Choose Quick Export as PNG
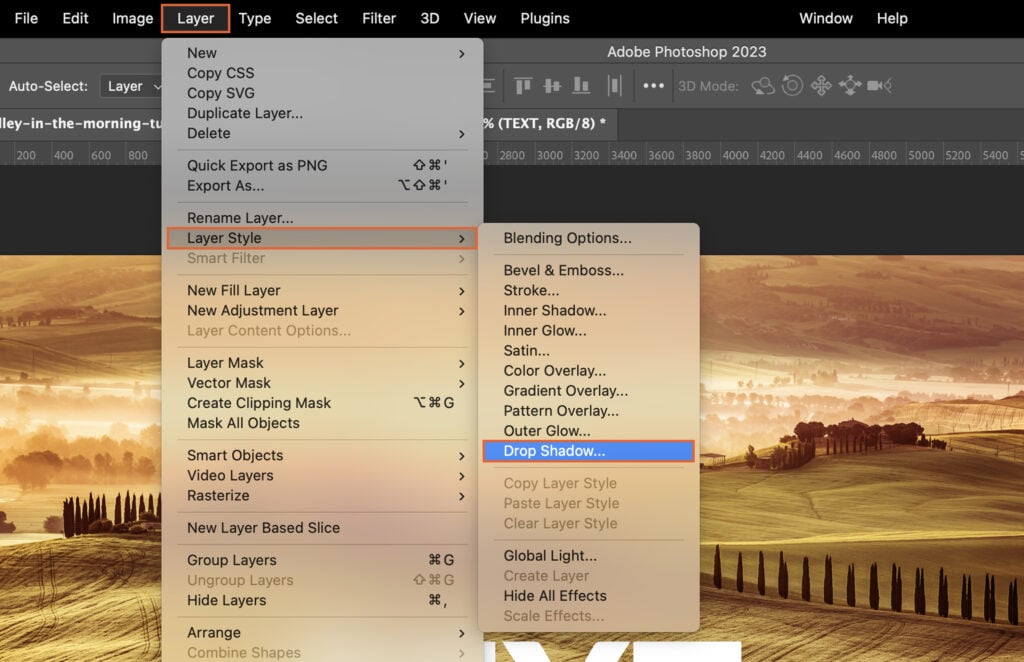Viewport: 1024px width, 662px height. tap(256, 165)
